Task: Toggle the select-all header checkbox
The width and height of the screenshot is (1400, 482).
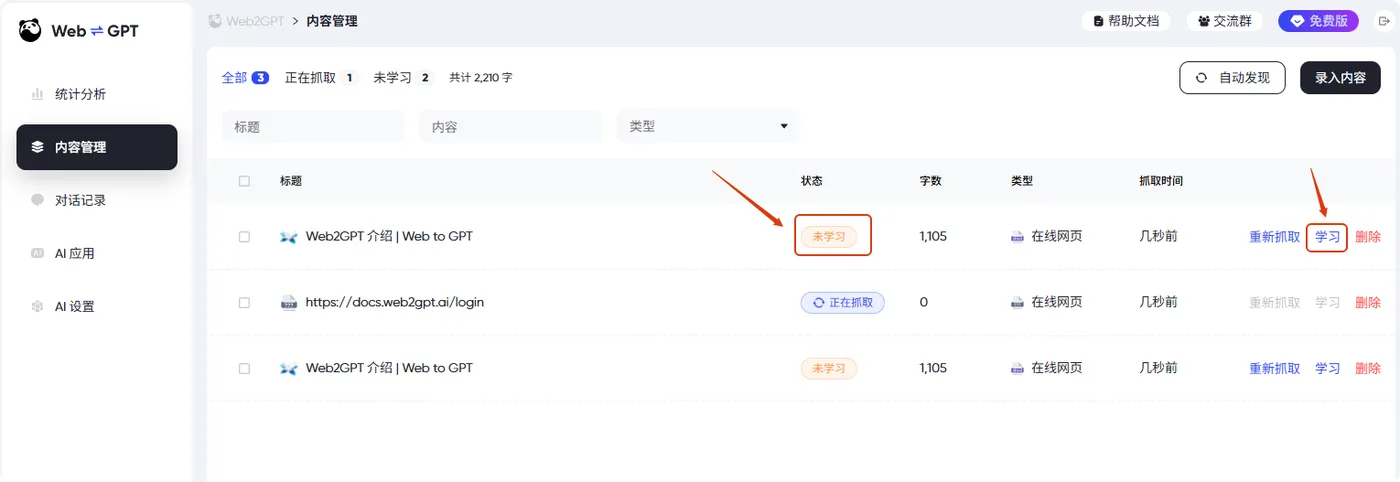Action: click(x=245, y=181)
